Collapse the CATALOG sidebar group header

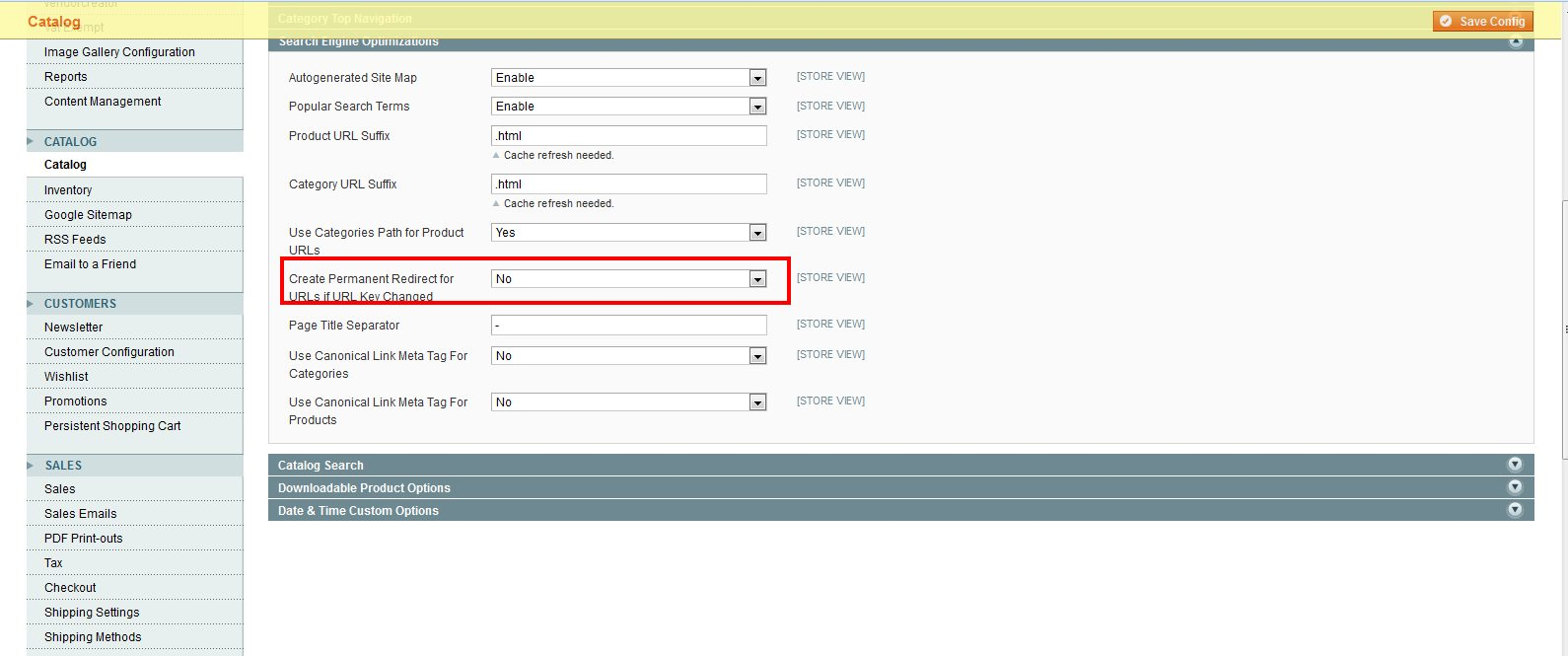tap(134, 141)
